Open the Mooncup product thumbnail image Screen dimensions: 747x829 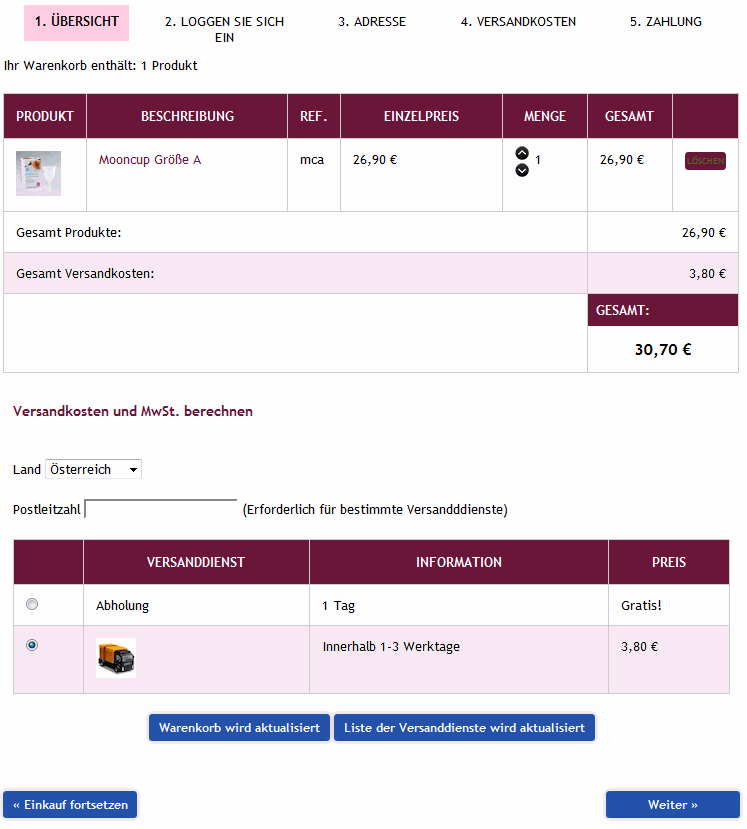point(38,173)
